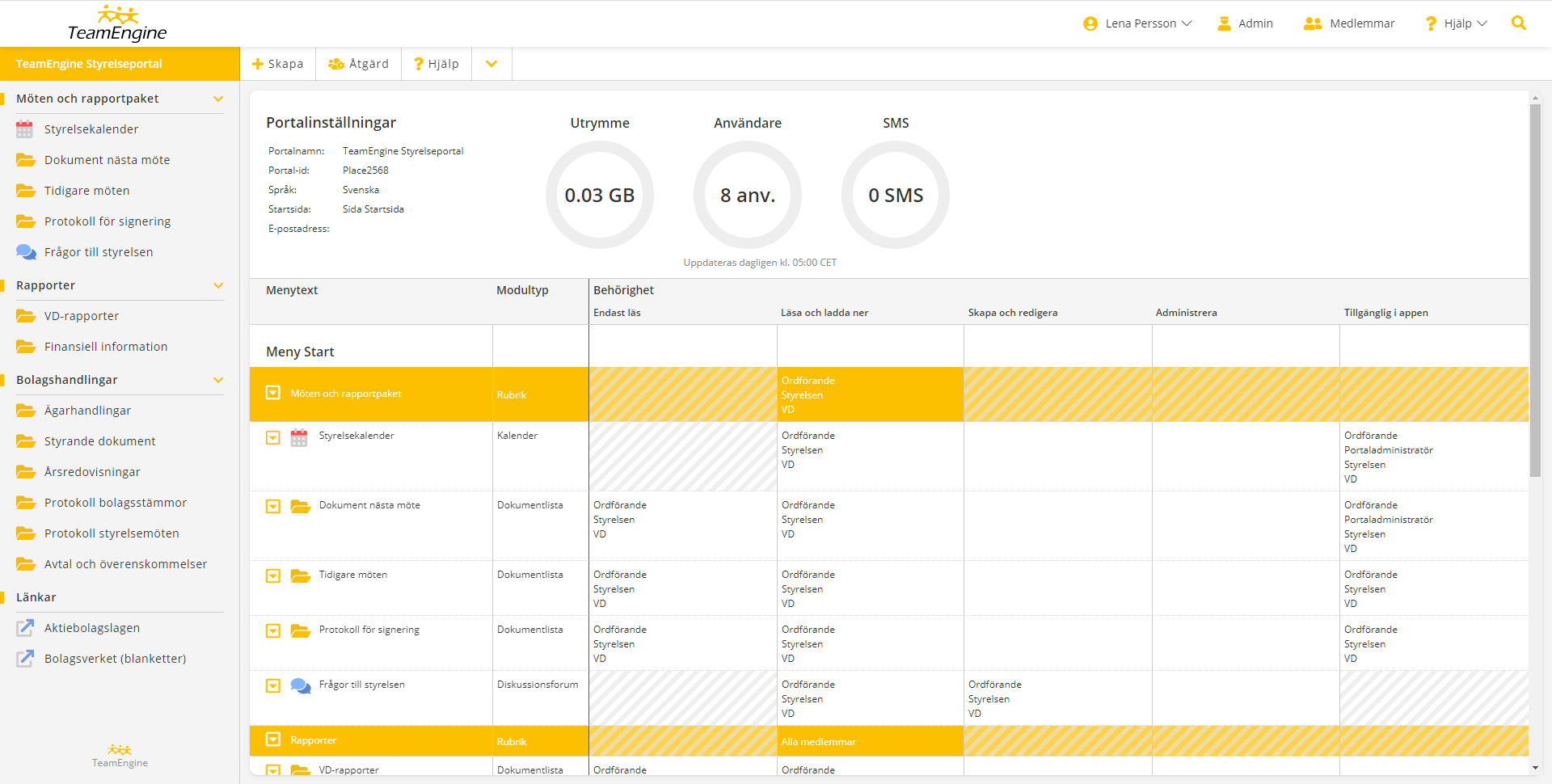Click the top-bar Hjälp question mark icon
Viewport: 1552px width, 784px height.
pos(1431,24)
